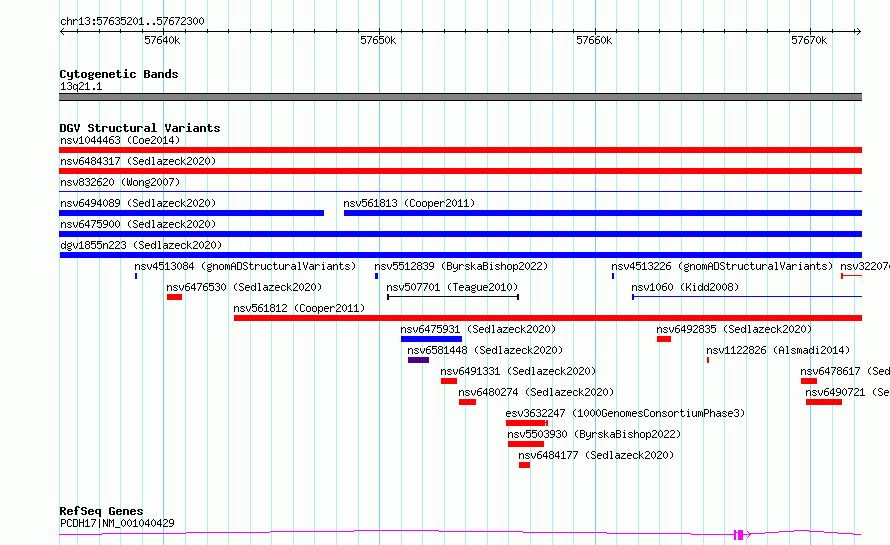Open nsv6484177 (Sedlazeck2020) label

596,455
